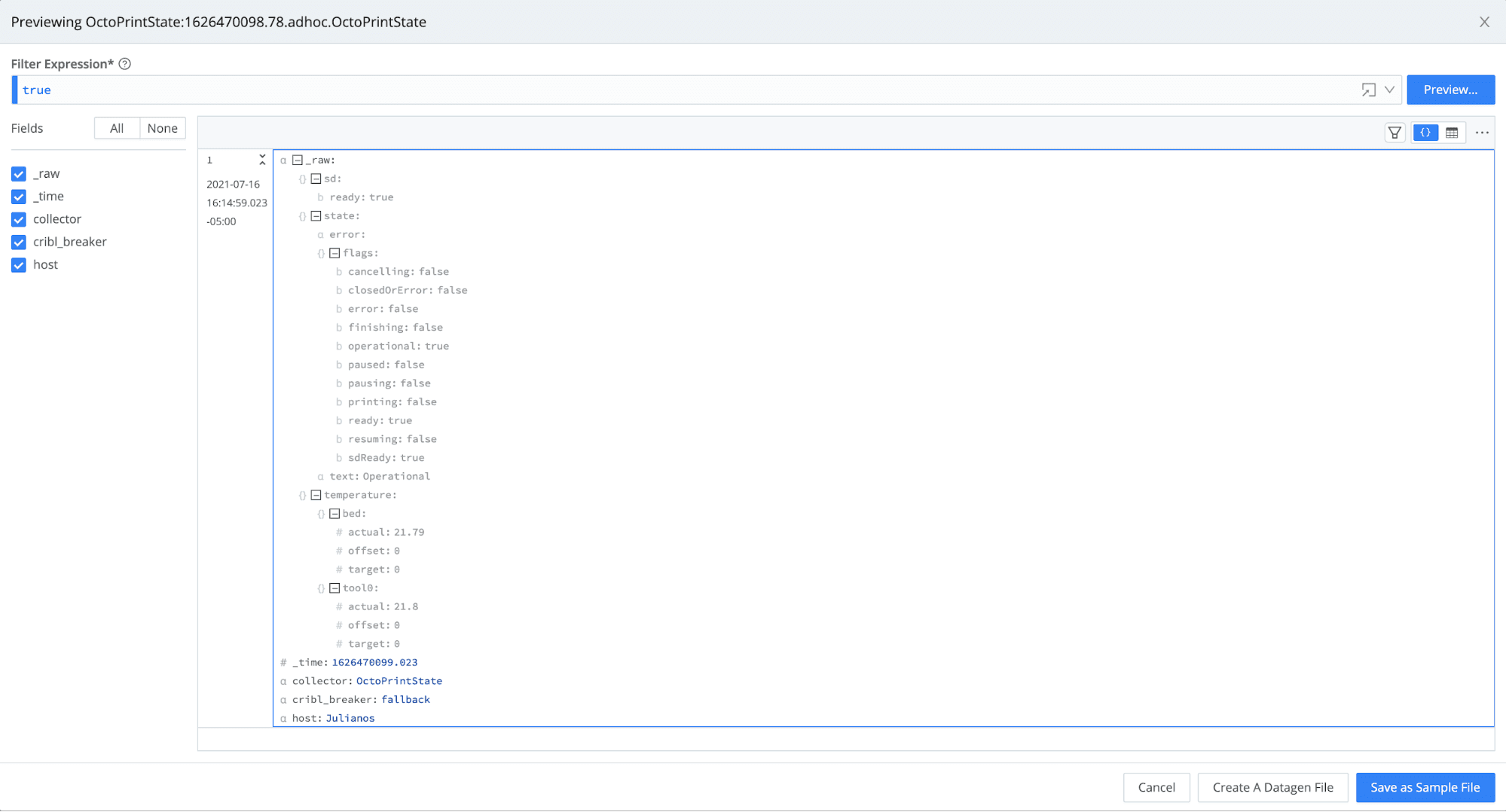Select None for fields
The width and height of the screenshot is (1506, 812).
click(x=162, y=128)
